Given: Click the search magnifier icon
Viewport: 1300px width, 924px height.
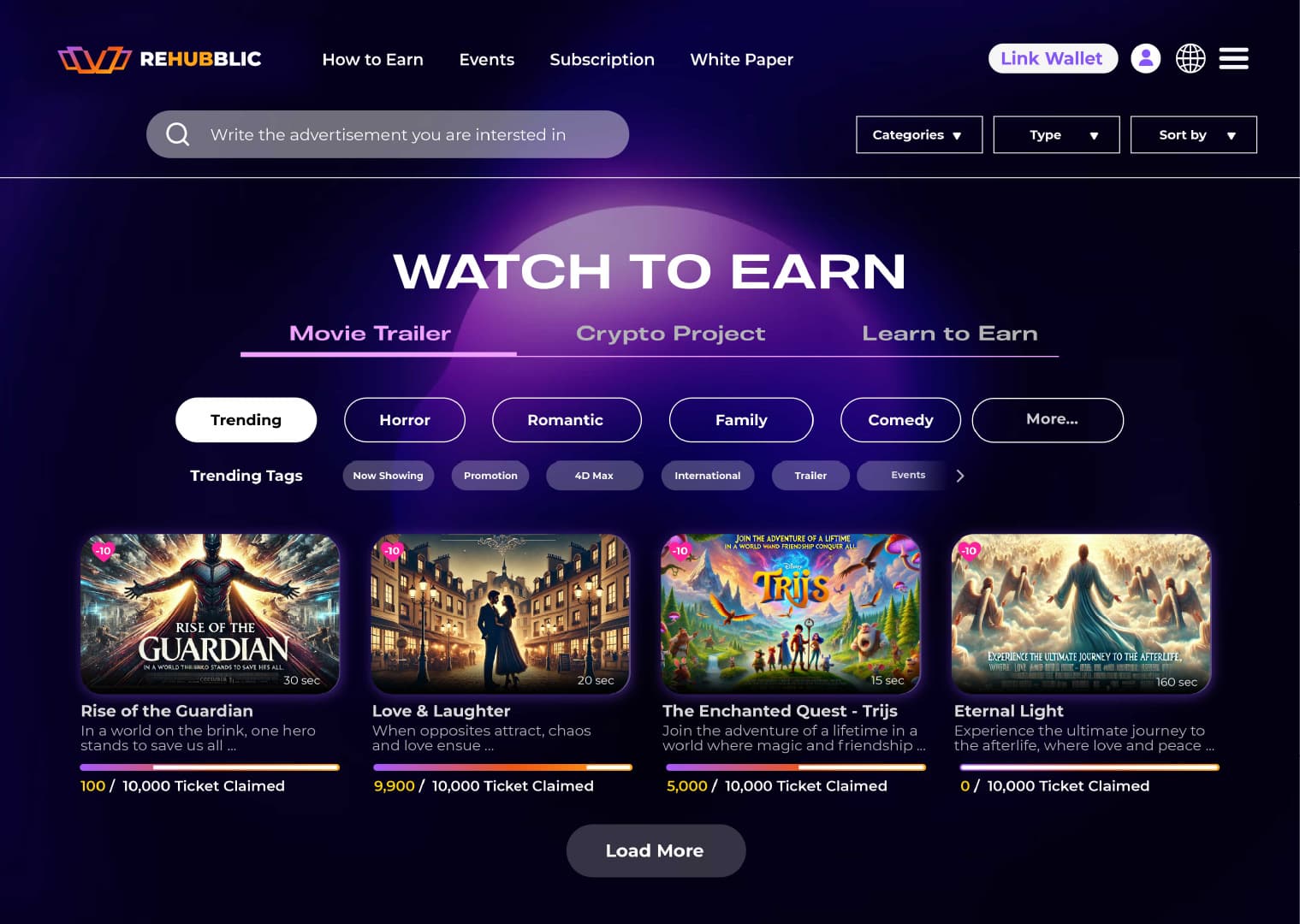Looking at the screenshot, I should point(177,134).
